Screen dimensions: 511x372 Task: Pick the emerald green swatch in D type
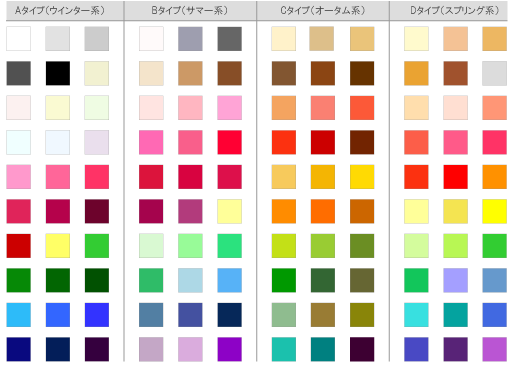coord(416,280)
